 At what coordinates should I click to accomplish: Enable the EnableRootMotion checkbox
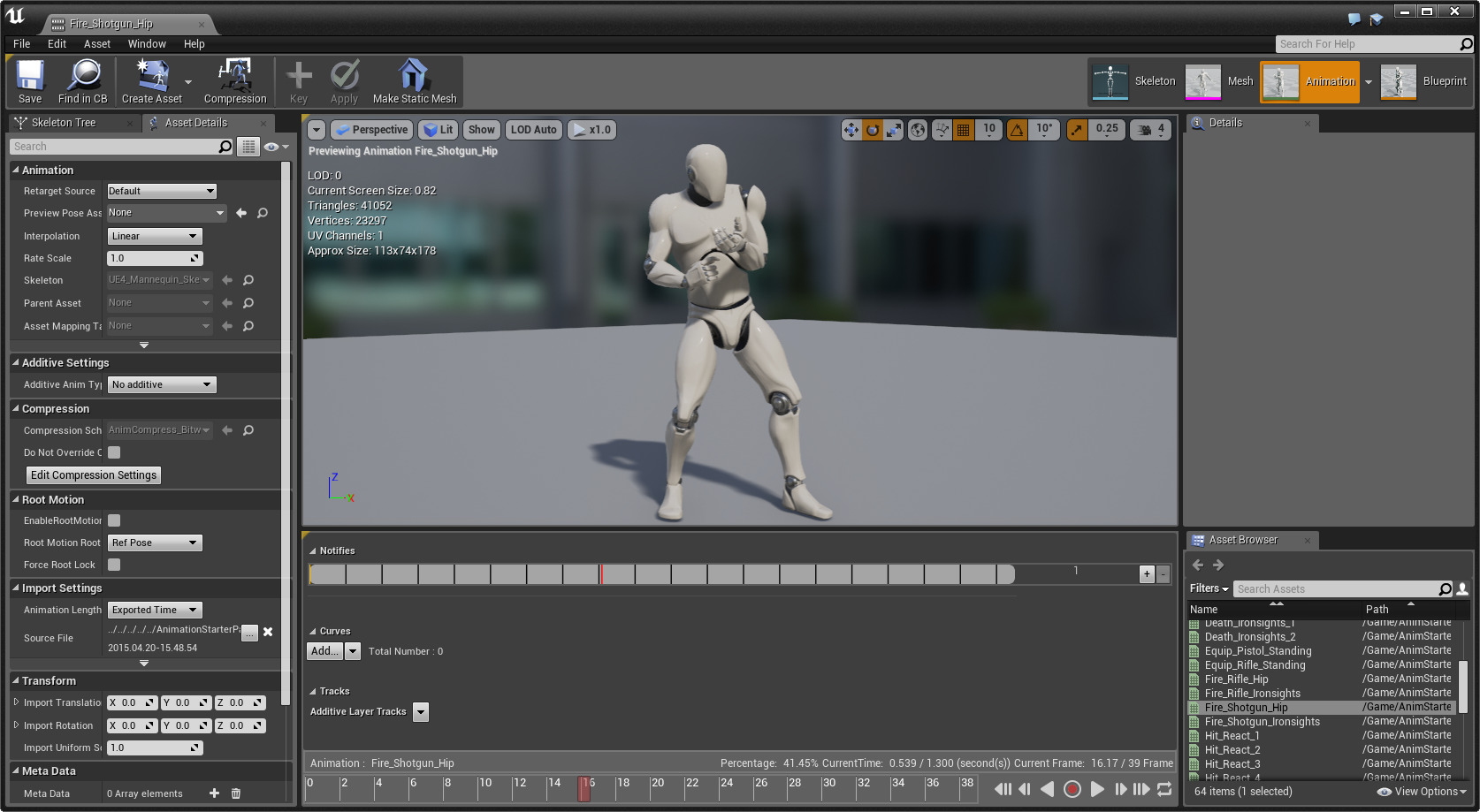(x=114, y=520)
